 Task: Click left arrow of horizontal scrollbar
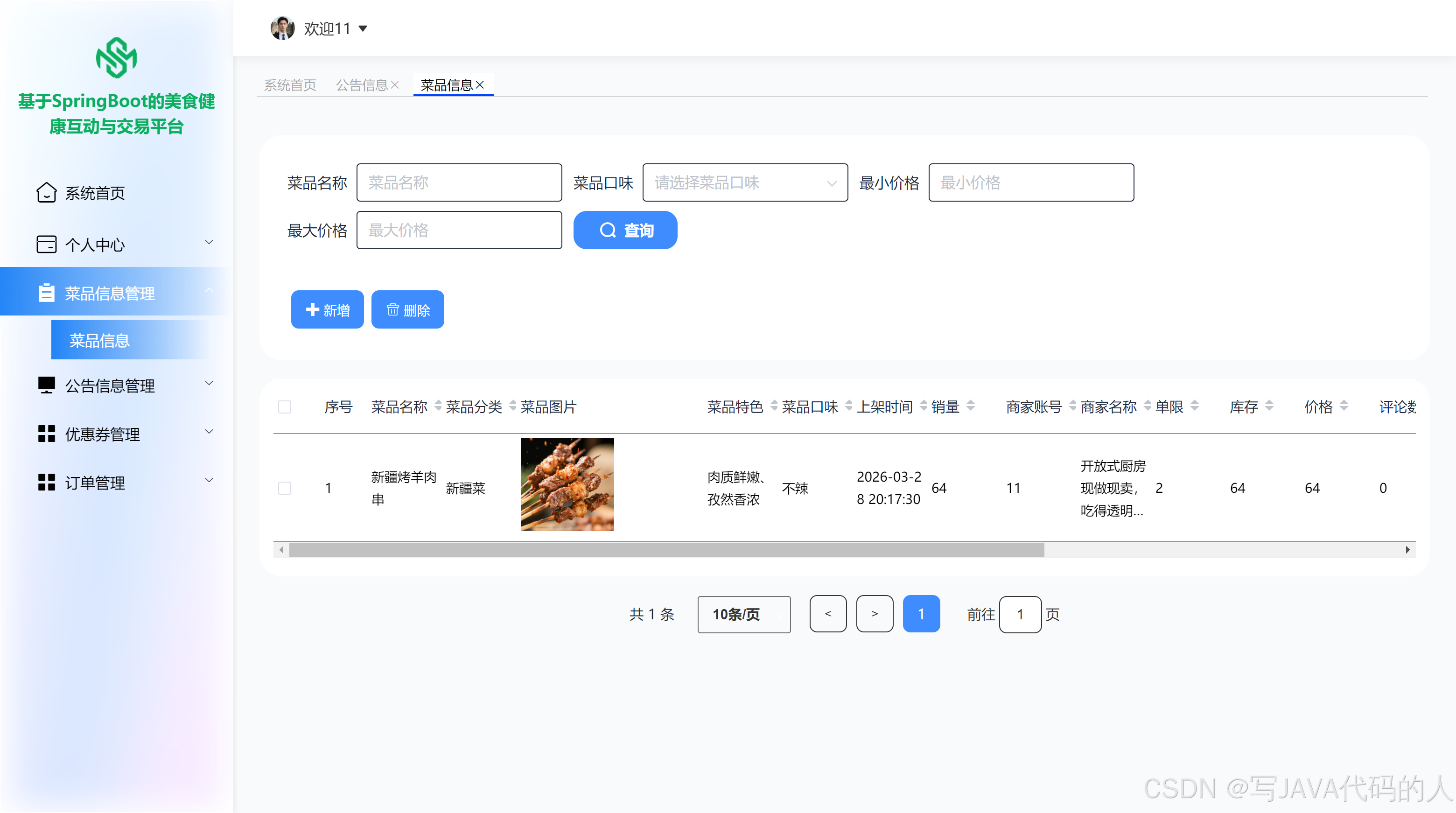click(x=281, y=549)
